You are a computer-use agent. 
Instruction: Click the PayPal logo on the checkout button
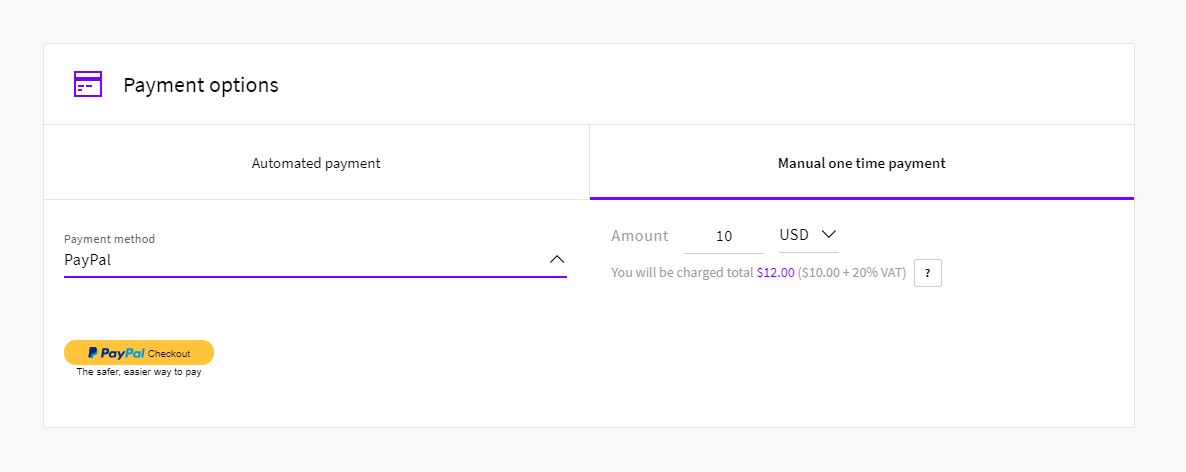pyautogui.click(x=116, y=353)
